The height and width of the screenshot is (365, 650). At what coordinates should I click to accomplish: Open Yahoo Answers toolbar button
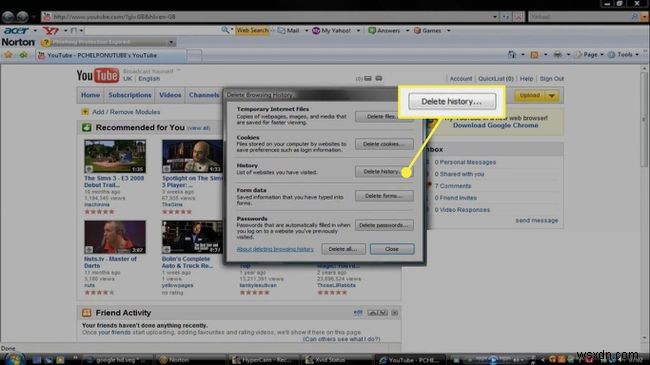tap(384, 31)
